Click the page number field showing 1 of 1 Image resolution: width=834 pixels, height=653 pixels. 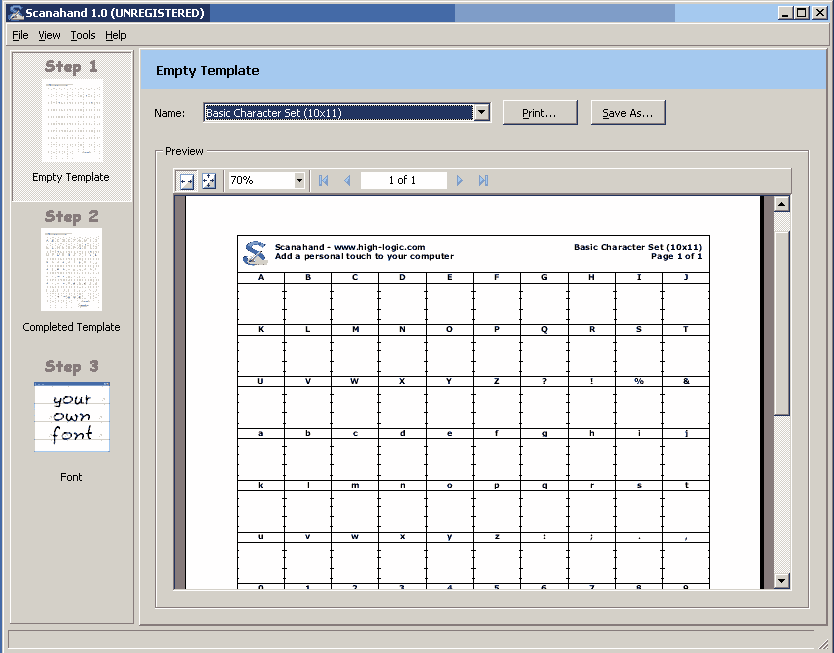tap(403, 181)
